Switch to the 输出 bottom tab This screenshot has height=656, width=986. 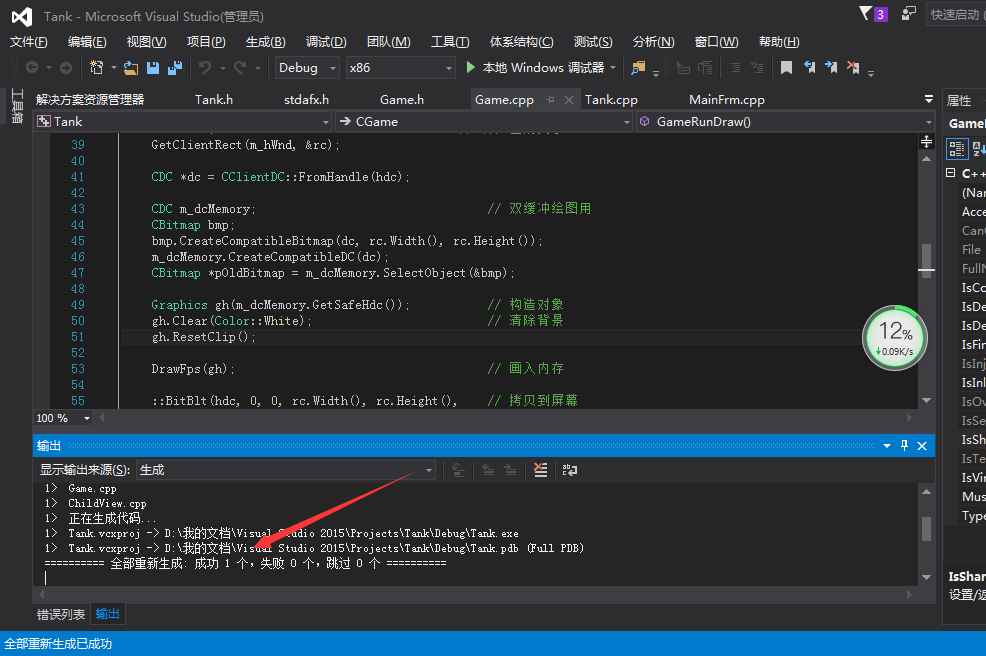pos(108,614)
